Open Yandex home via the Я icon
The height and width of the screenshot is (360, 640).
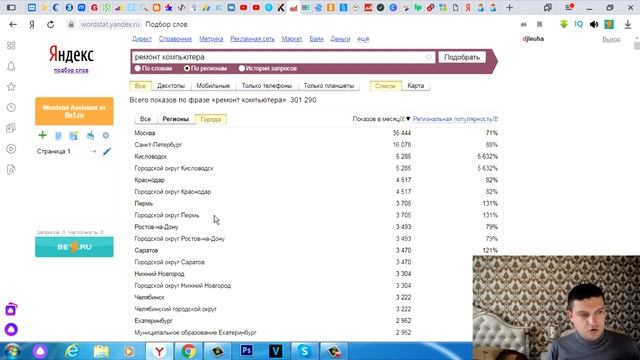[x=32, y=24]
